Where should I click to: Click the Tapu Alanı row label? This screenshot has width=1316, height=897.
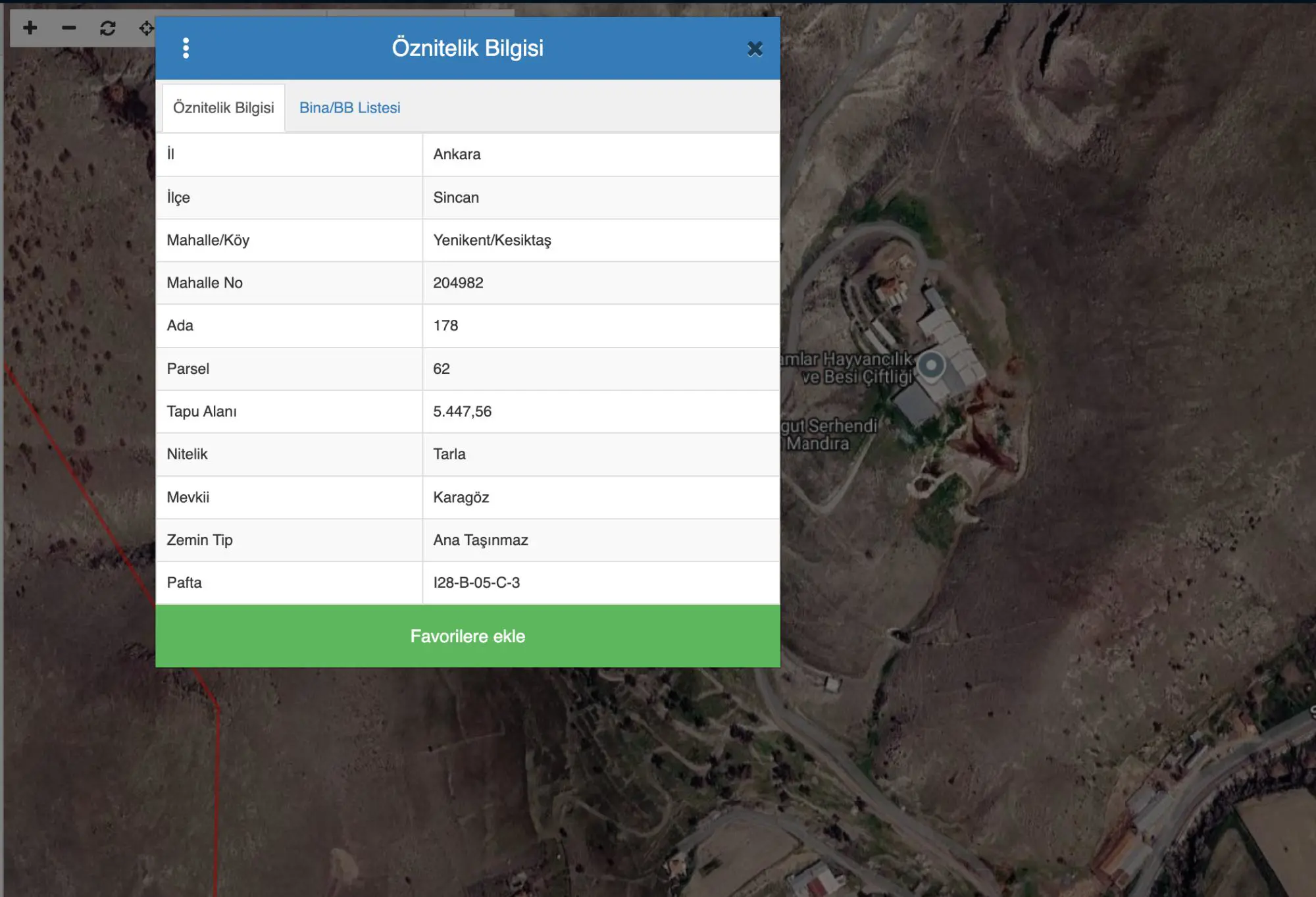201,411
